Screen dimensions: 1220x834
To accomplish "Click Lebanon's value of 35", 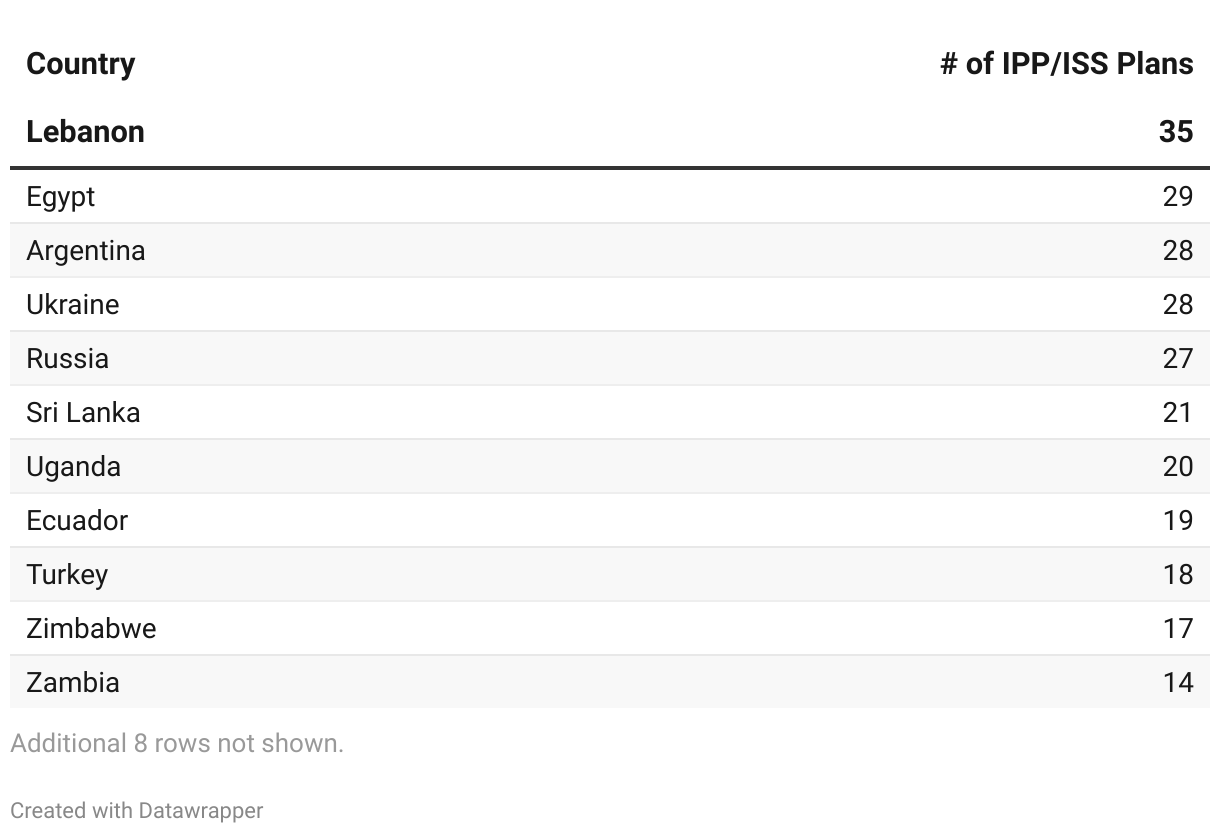I will (x=1176, y=131).
